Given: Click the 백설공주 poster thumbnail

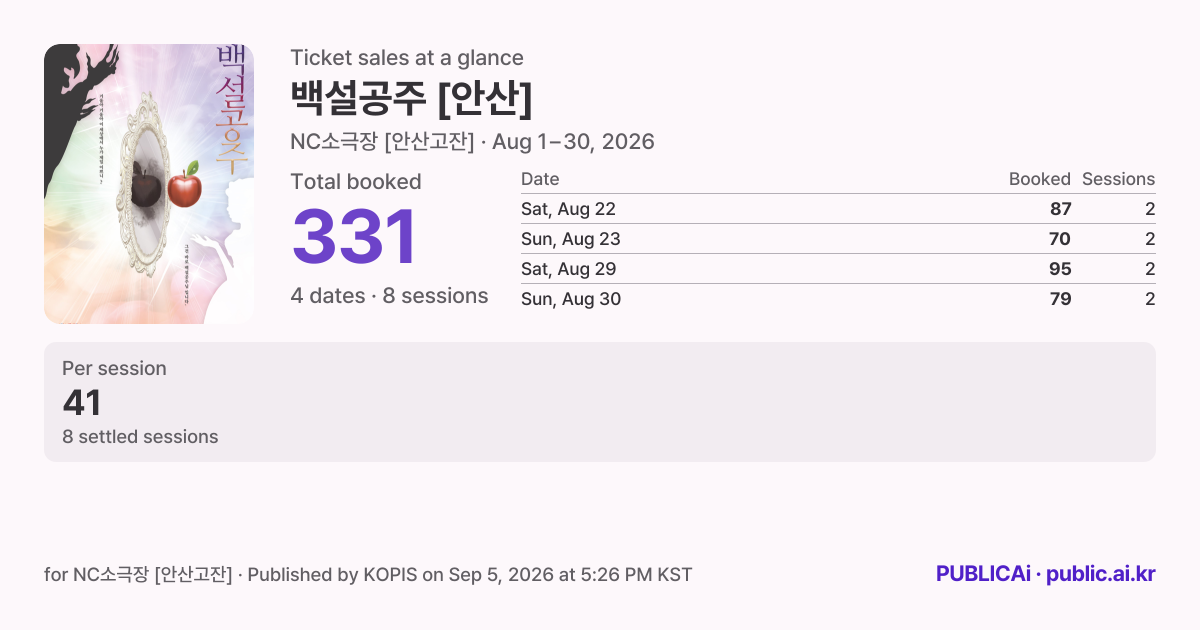Looking at the screenshot, I should point(149,184).
